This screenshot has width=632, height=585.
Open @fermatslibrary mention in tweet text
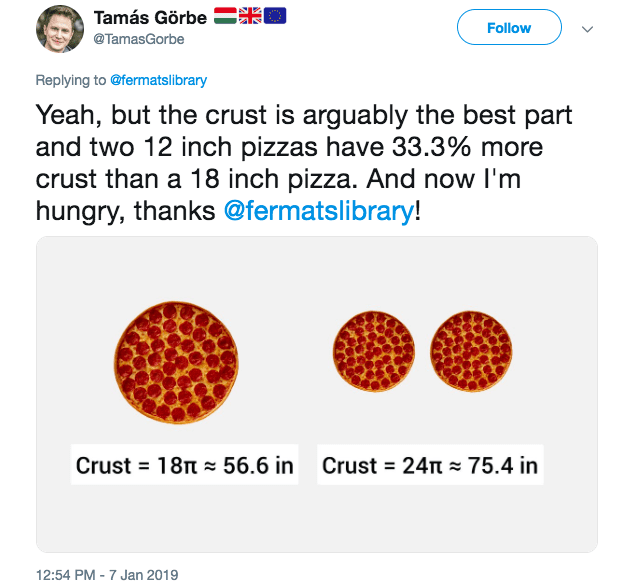coord(319,211)
